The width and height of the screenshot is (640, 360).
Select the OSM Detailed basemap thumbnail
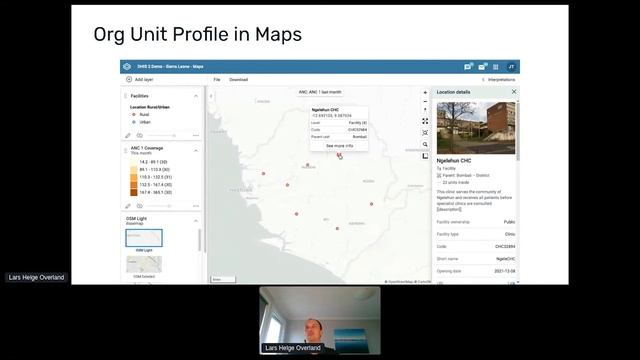tap(144, 264)
